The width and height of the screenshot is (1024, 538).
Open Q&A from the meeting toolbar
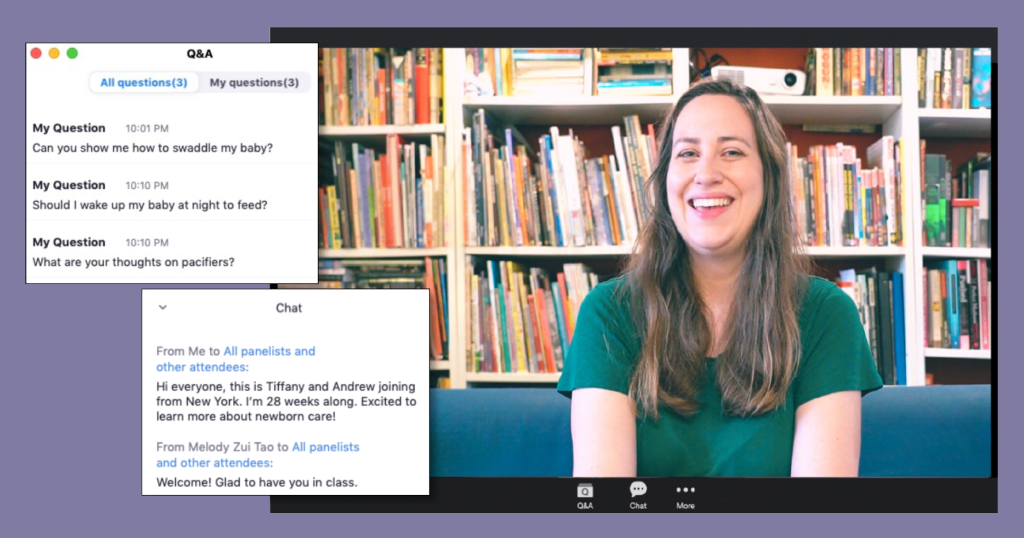tap(584, 496)
